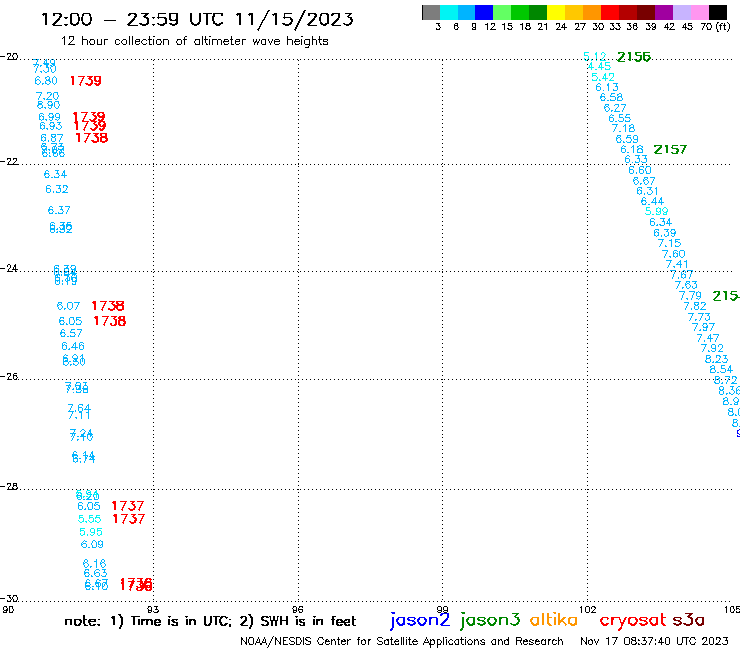Click the cryosat satellite legend label

pos(632,620)
